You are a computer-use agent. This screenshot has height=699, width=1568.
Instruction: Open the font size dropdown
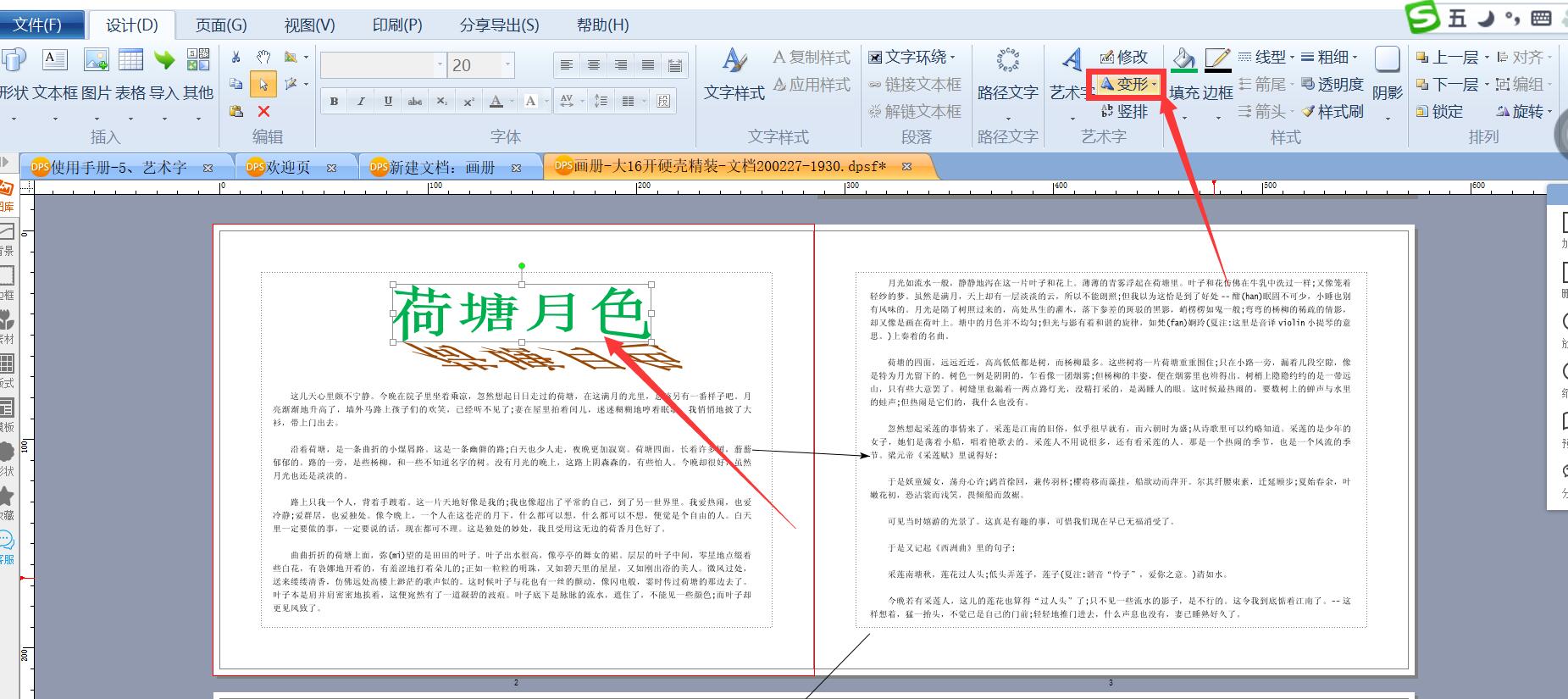coord(508,64)
